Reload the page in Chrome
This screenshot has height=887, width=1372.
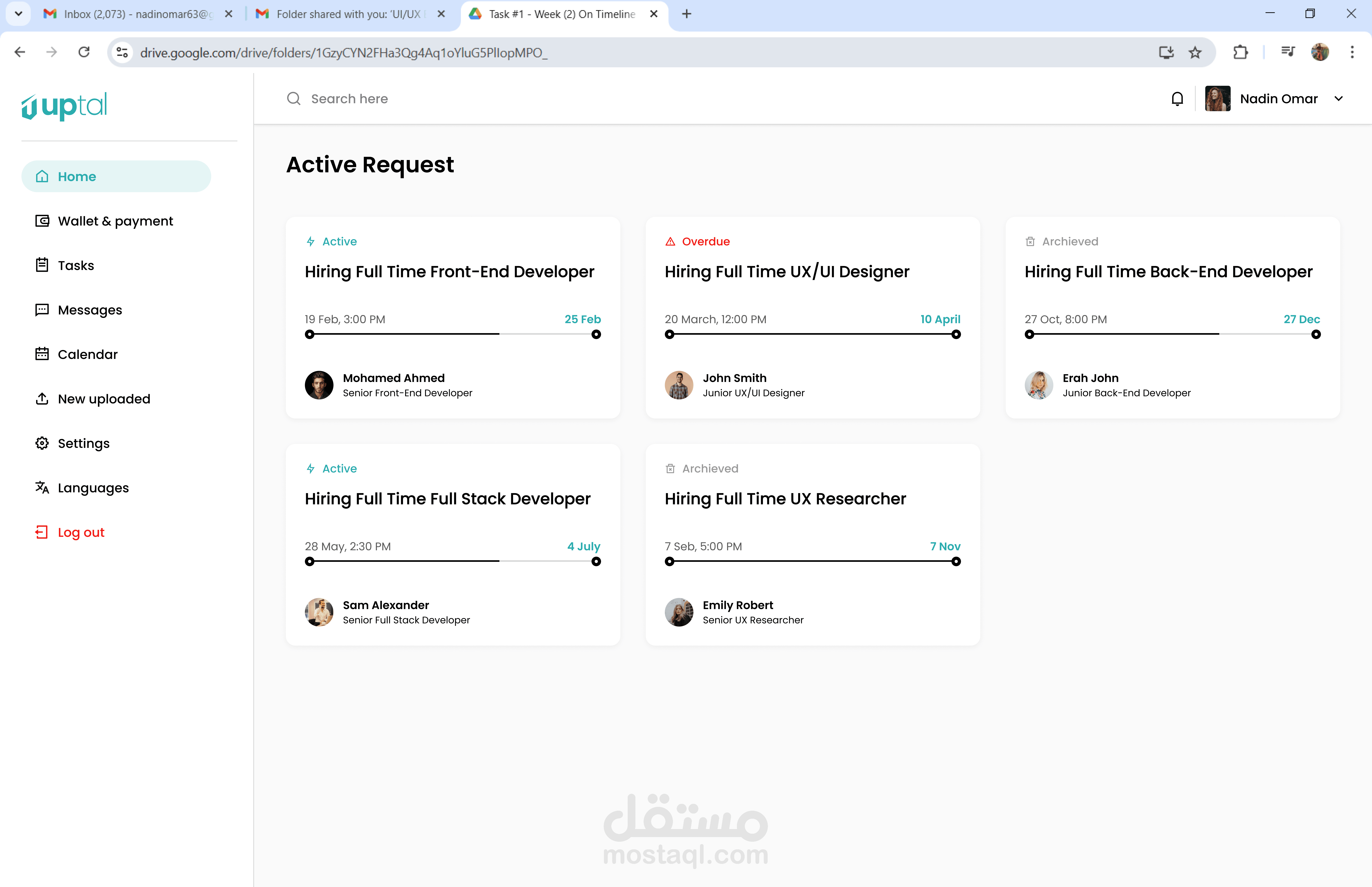coord(84,52)
